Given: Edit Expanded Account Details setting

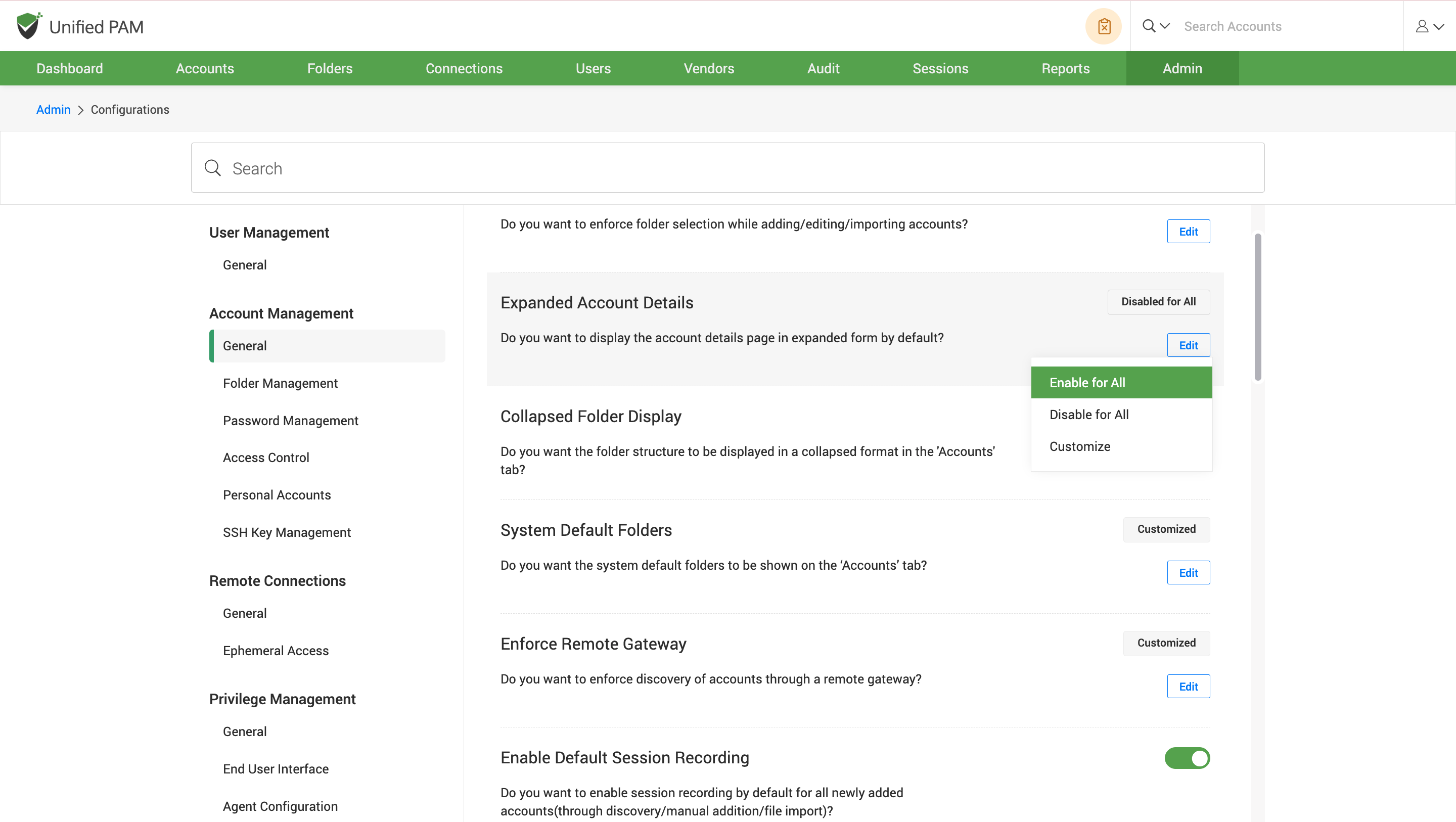Looking at the screenshot, I should click(x=1188, y=345).
